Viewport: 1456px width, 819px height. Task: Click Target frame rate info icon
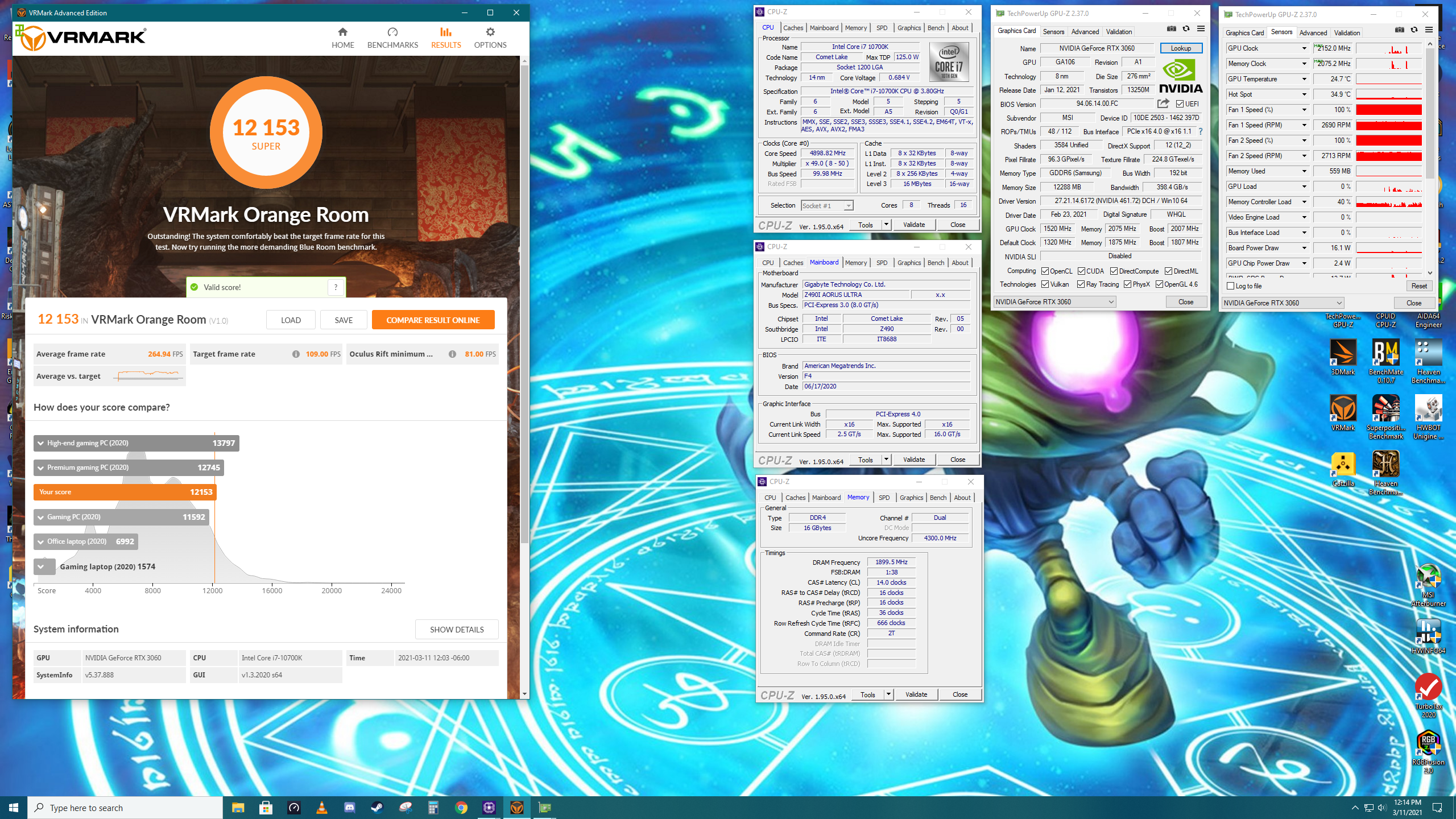pos(296,354)
